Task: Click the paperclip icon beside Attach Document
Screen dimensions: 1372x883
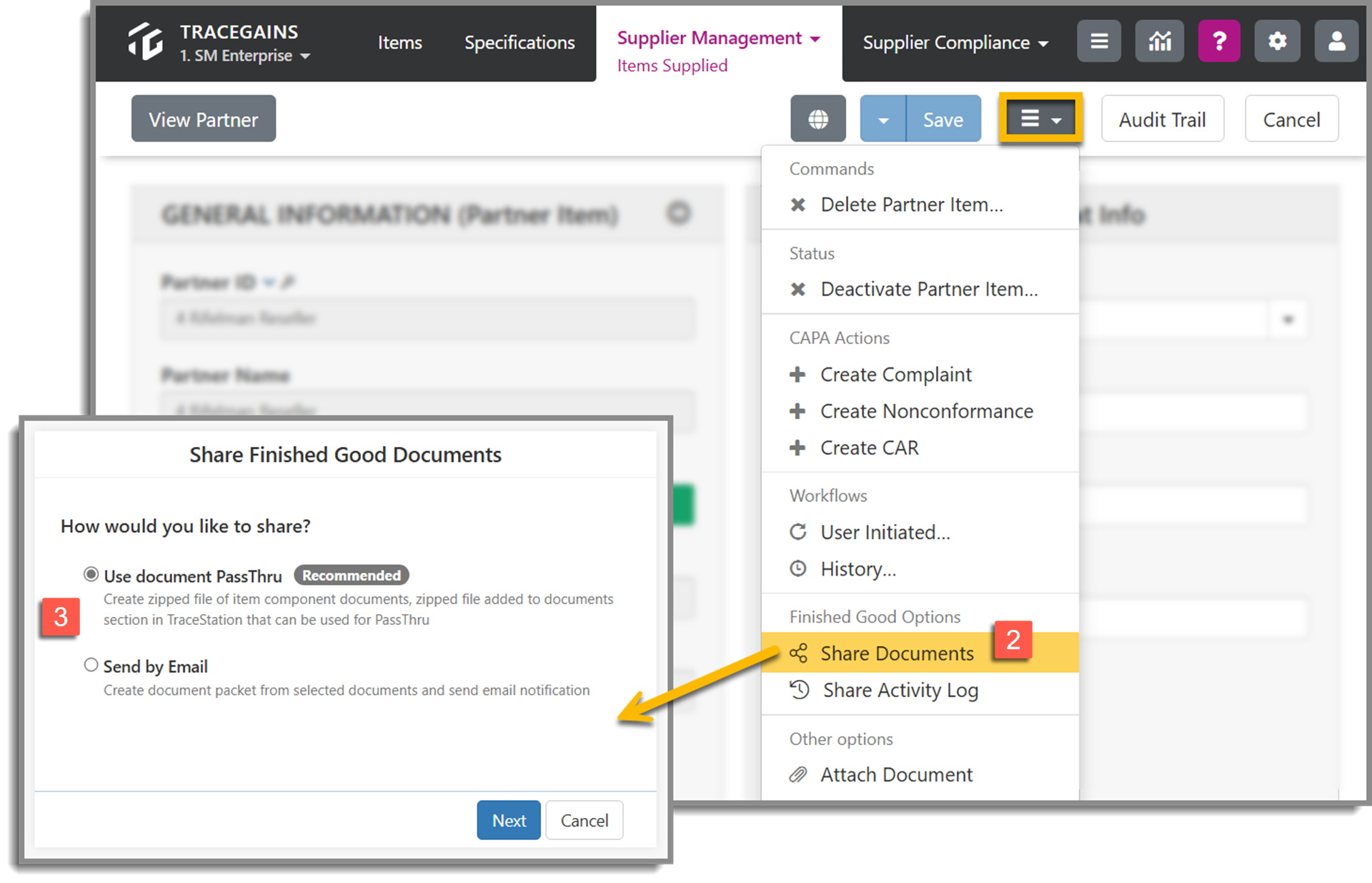Action: [x=798, y=774]
